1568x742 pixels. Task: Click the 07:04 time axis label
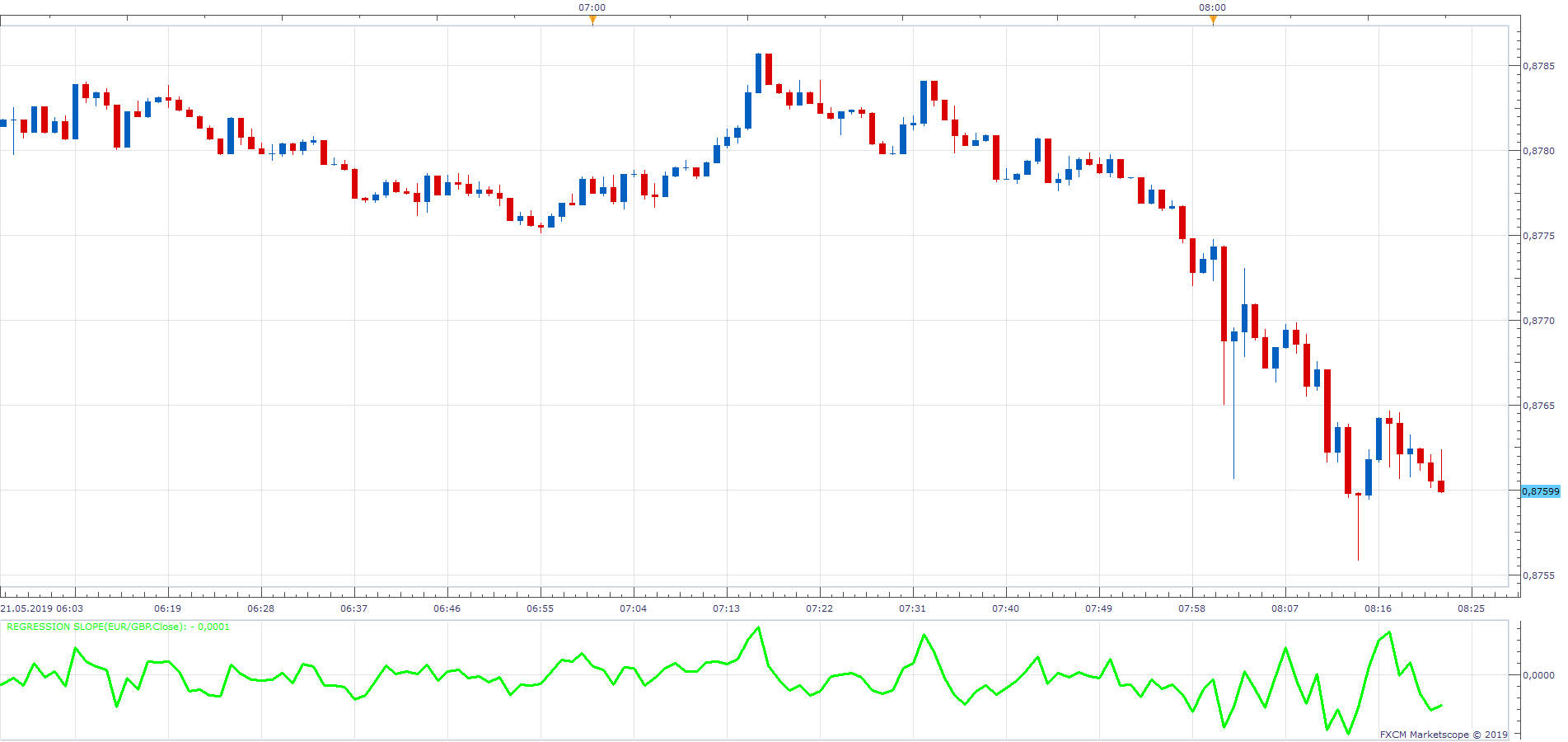[x=634, y=608]
